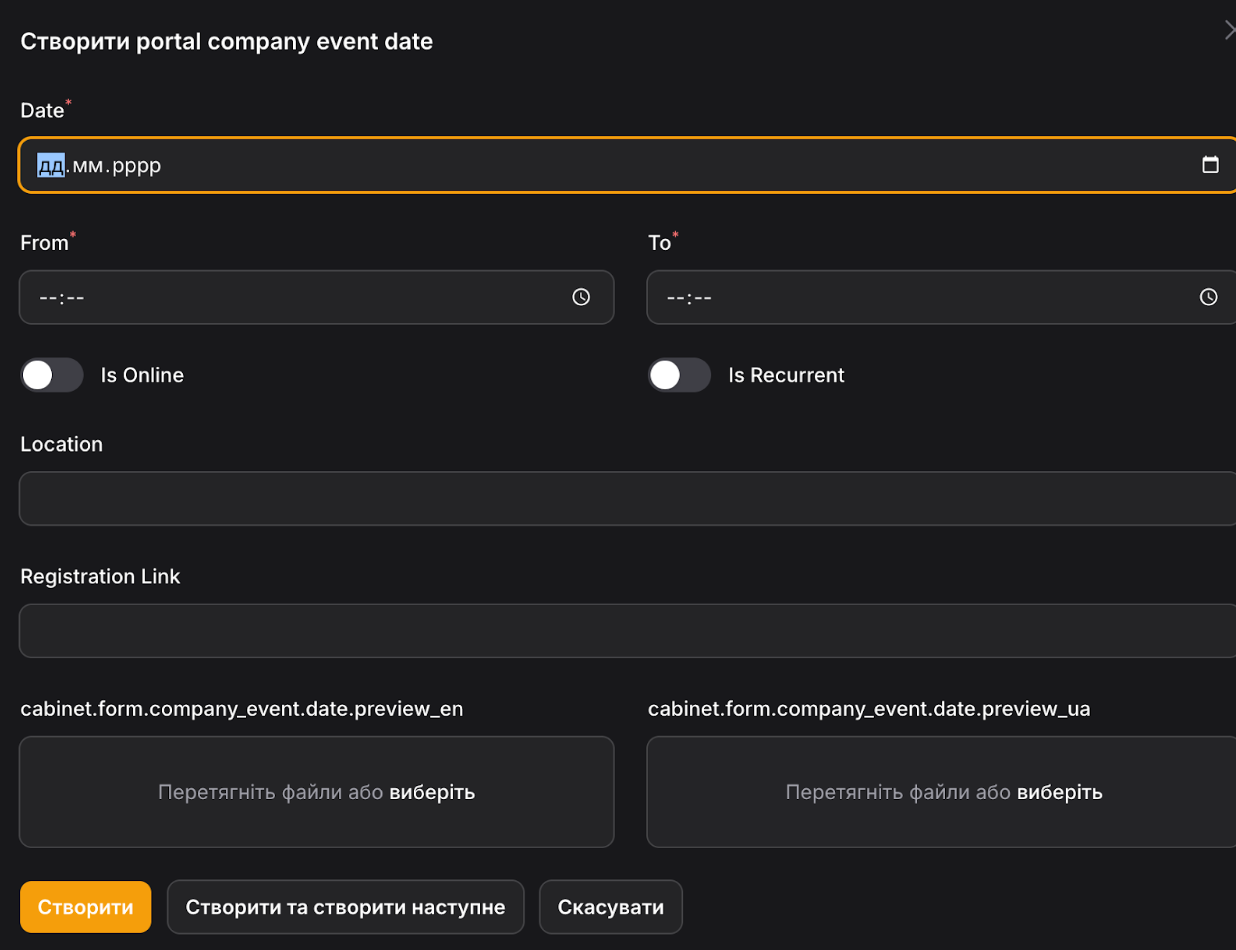Click the clock icon in From field
The width and height of the screenshot is (1236, 950).
point(581,297)
